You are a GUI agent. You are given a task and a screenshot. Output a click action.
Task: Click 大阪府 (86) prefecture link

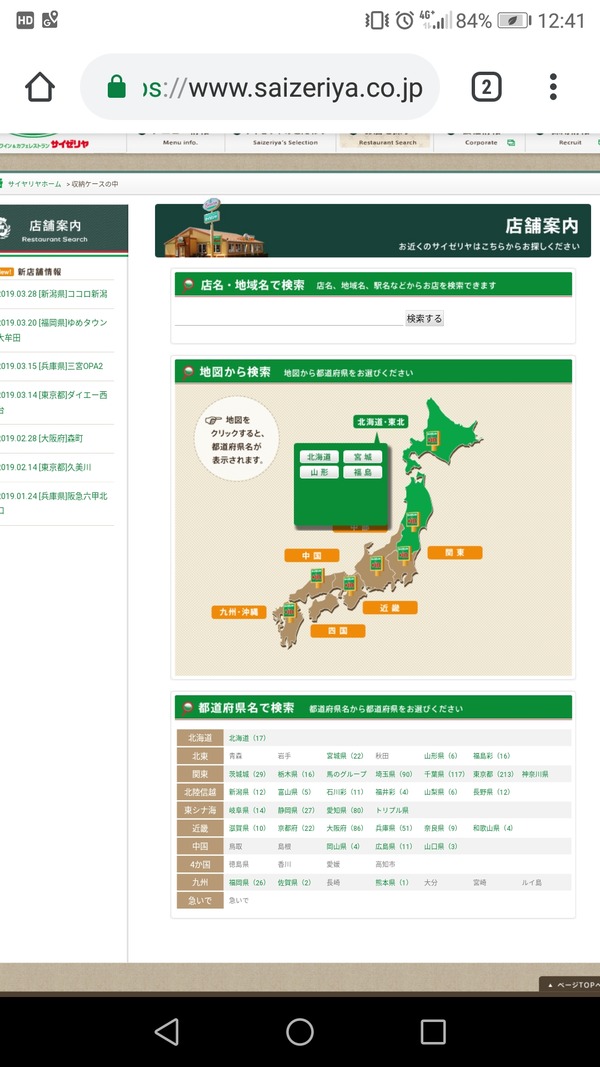[345, 828]
